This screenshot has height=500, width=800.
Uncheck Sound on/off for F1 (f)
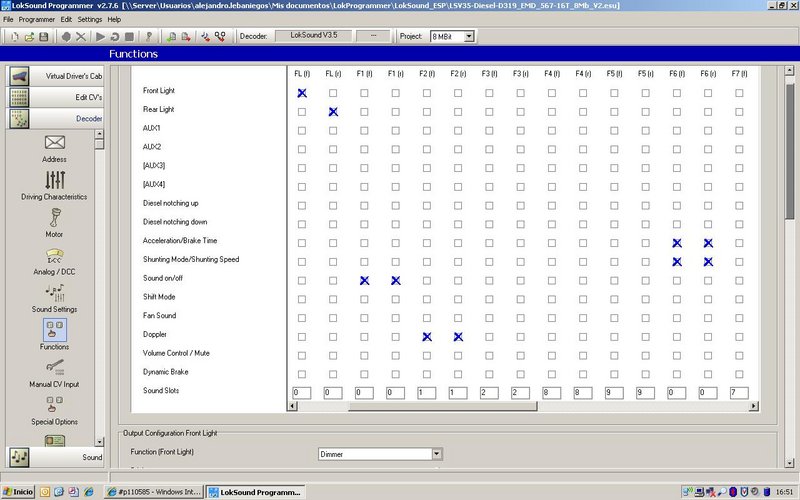364,281
